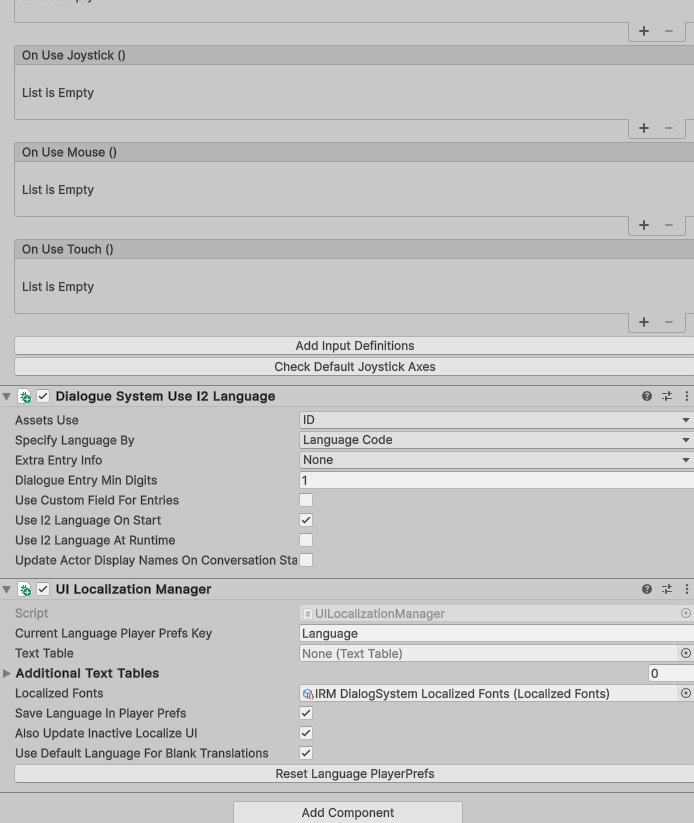
Task: Click the Extra Entry Info label
Action: click(x=59, y=460)
